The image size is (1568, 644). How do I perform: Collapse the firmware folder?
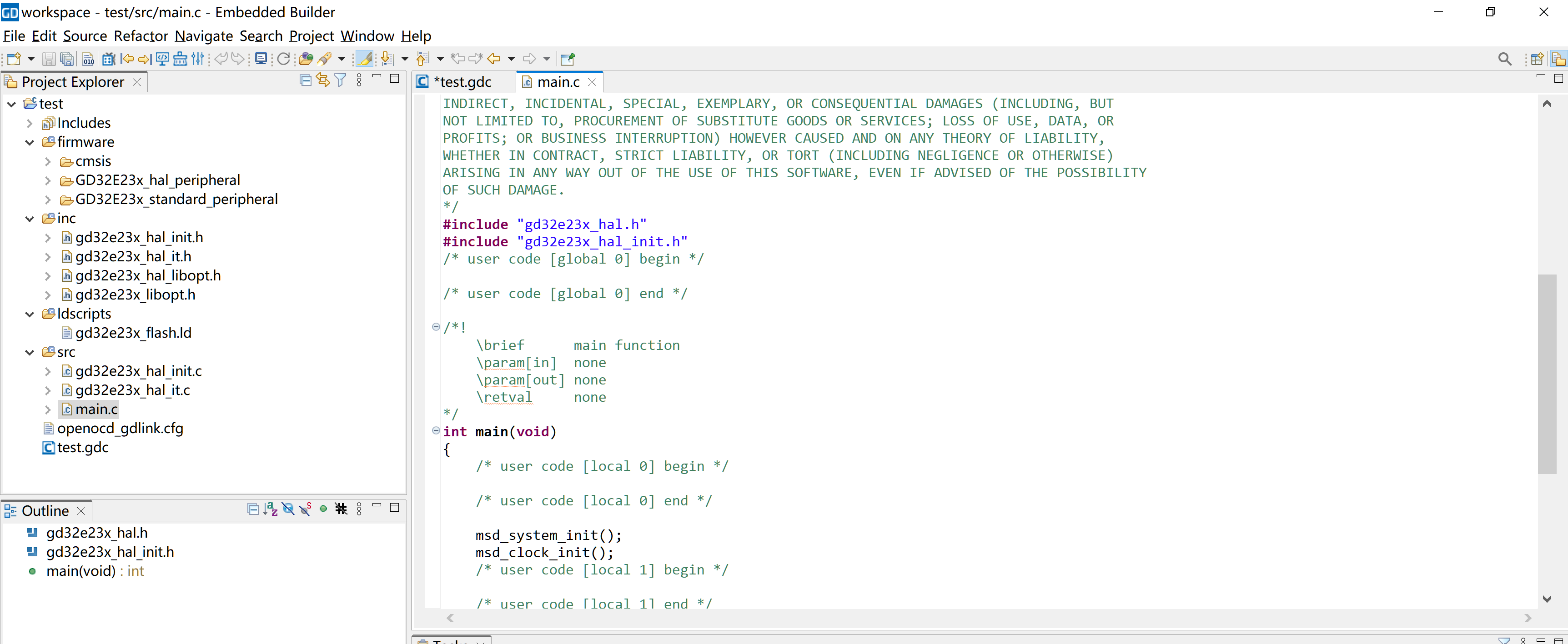[29, 142]
